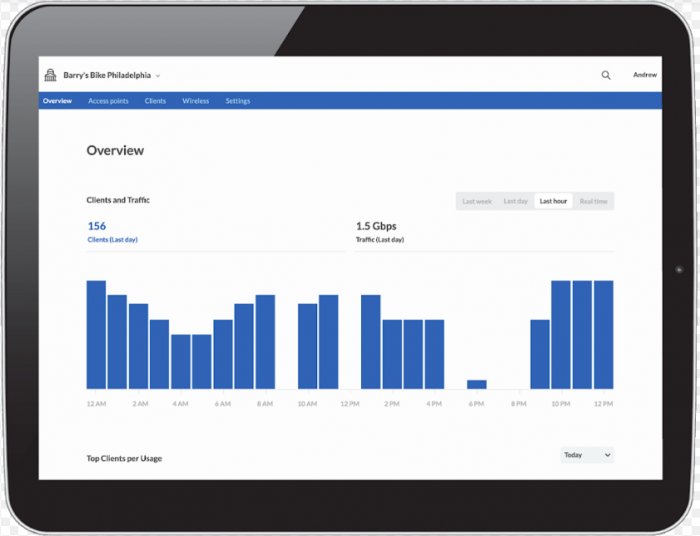Click the search magnifier icon
700x536 pixels.
(x=605, y=75)
